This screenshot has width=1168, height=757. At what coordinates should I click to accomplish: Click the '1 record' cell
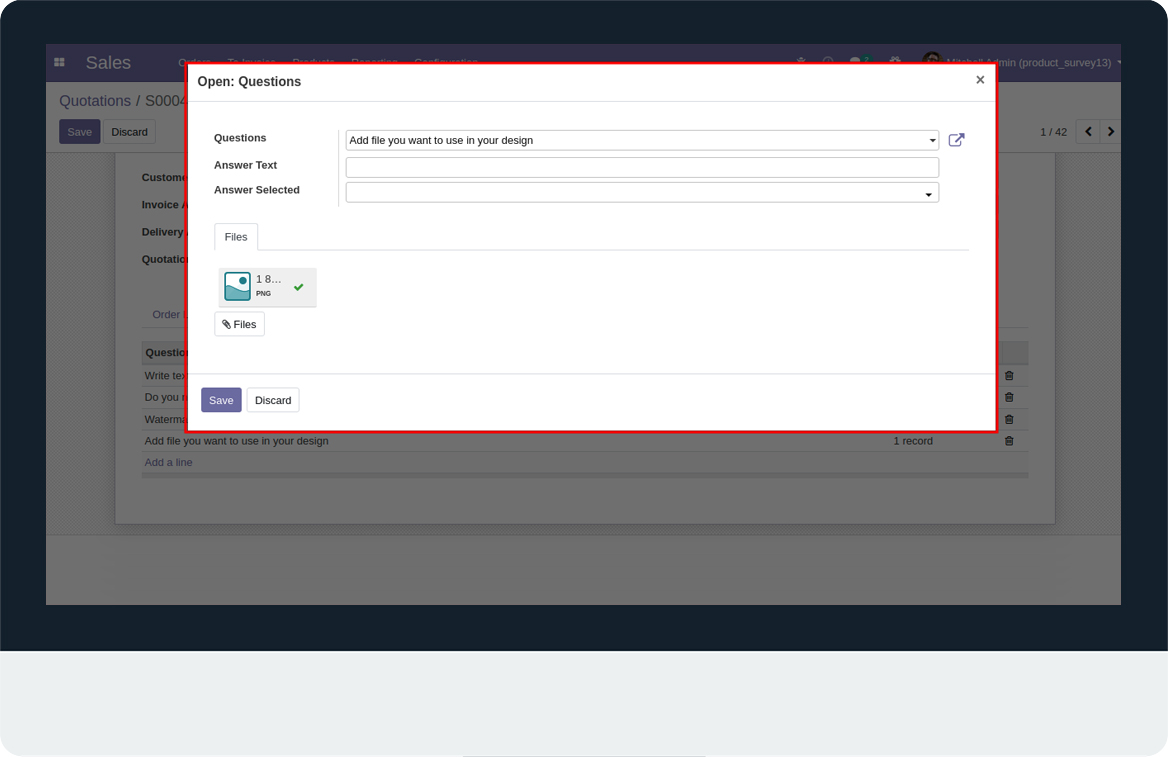pyautogui.click(x=913, y=441)
